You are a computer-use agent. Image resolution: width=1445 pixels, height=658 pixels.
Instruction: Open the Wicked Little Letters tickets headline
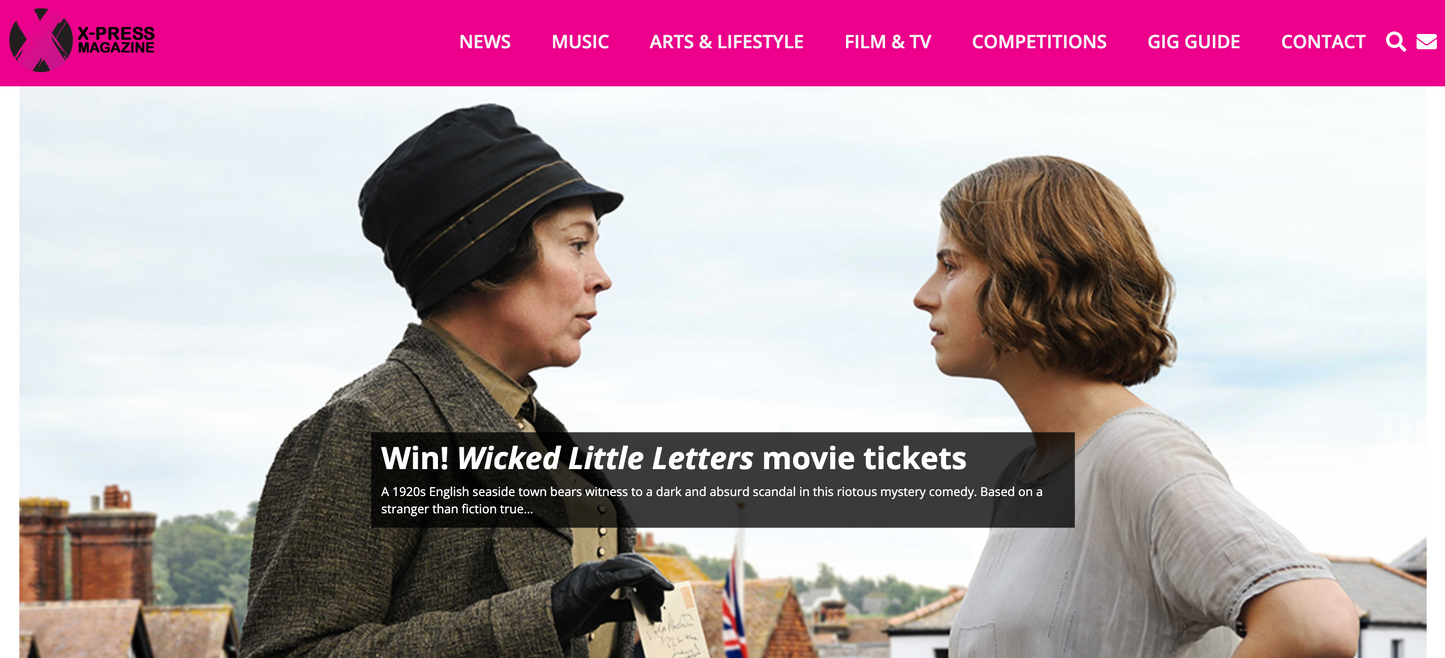[x=674, y=458]
